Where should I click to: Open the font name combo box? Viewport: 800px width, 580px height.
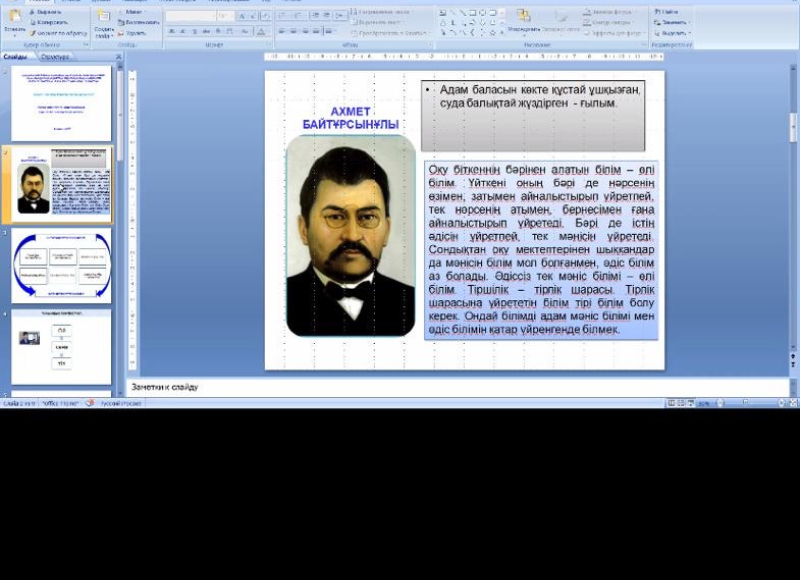(190, 16)
